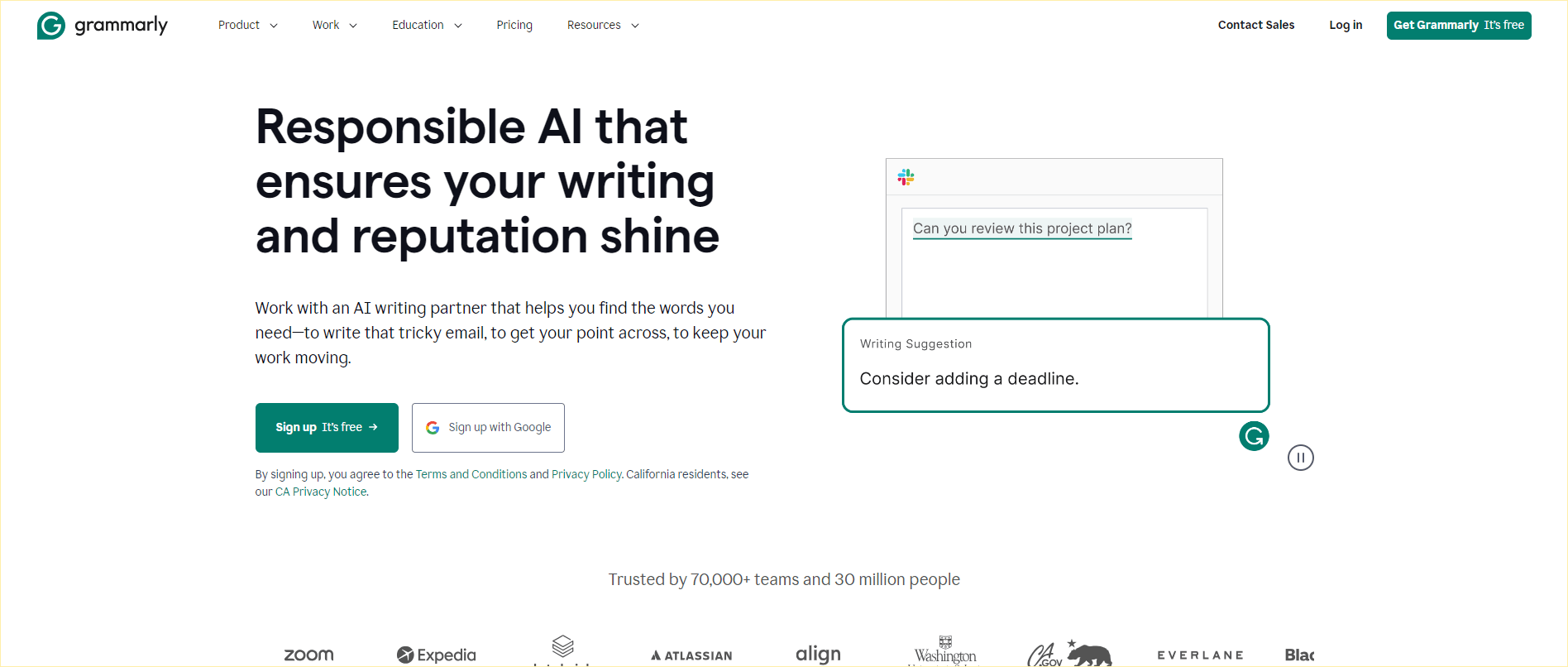
Task: Expand the Product dropdown menu
Action: click(248, 25)
